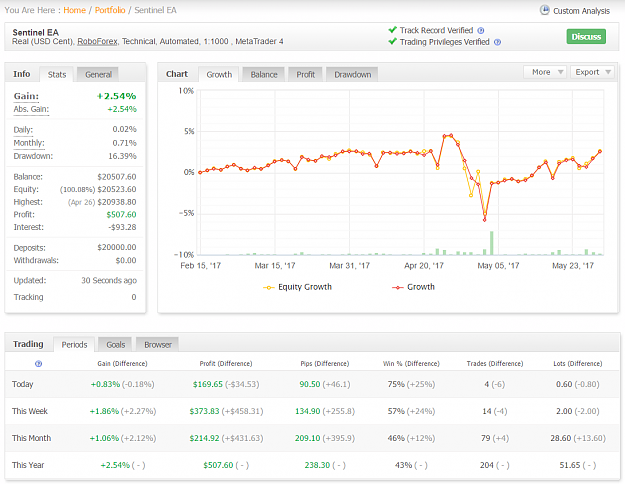
Task: Open the Periods tab in the Trading panel
Action: pos(74,344)
